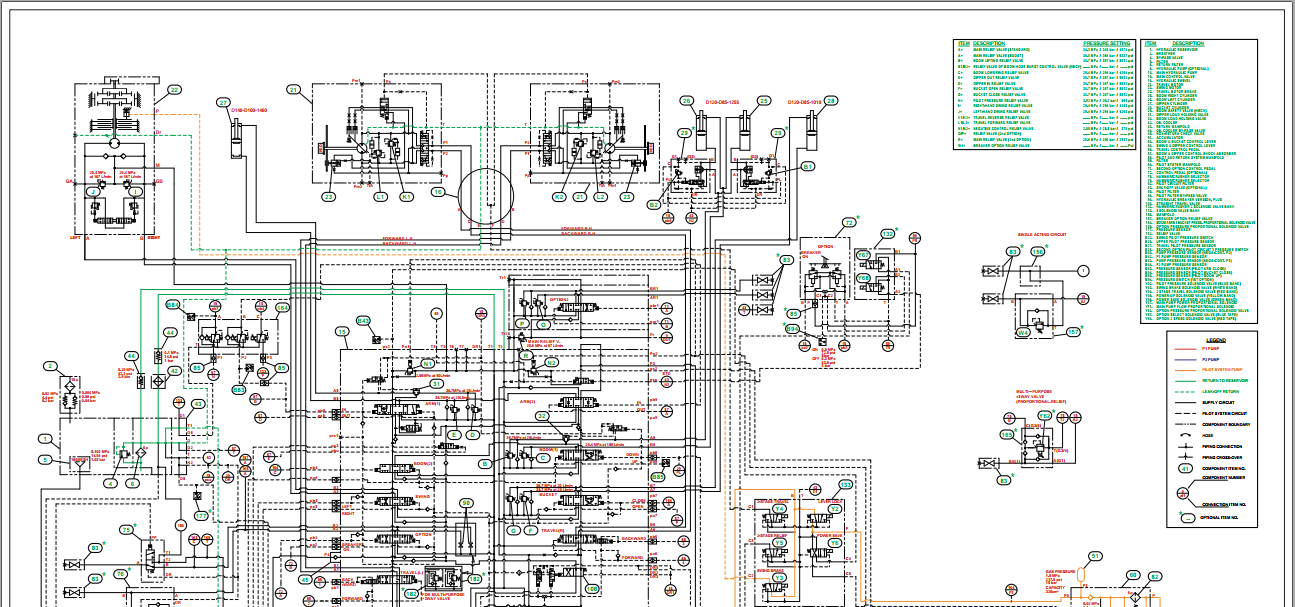This screenshot has height=607, width=1295.
Task: Click component number 22 bubble
Action: click(x=174, y=90)
